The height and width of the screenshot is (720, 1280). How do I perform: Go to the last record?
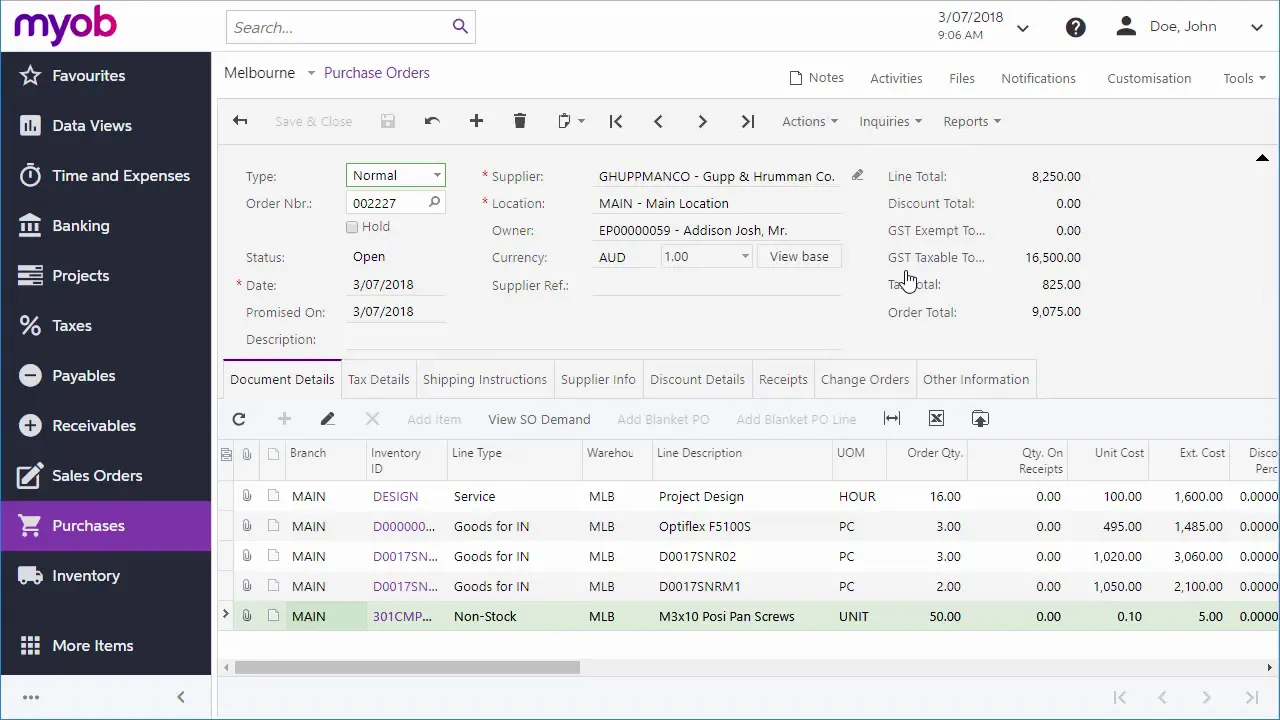[x=747, y=121]
